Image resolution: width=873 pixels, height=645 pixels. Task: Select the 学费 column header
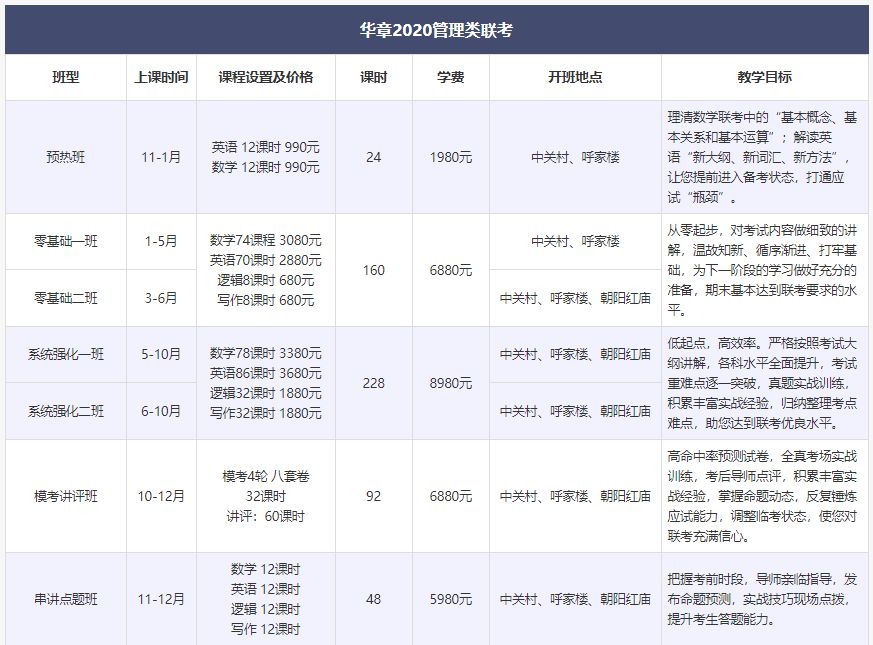(x=450, y=77)
